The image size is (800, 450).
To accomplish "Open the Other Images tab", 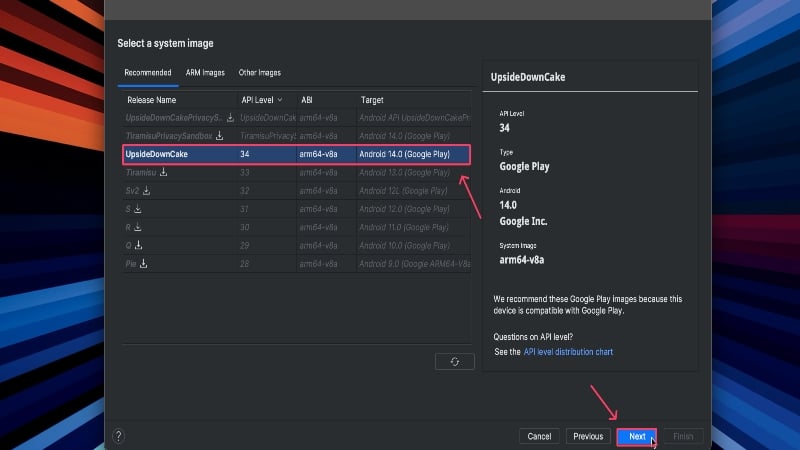I will point(260,72).
